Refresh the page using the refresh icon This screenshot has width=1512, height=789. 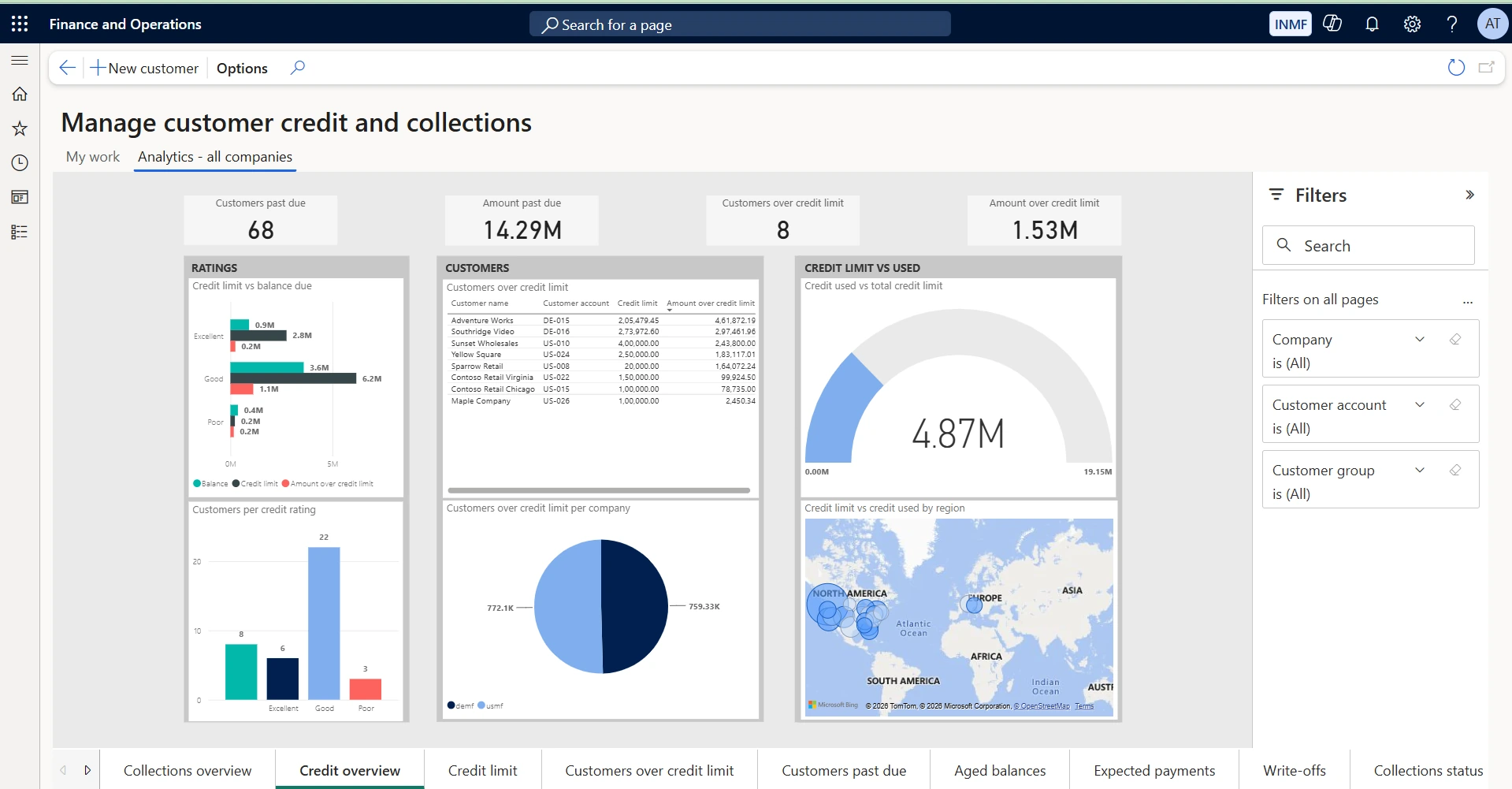click(1456, 68)
